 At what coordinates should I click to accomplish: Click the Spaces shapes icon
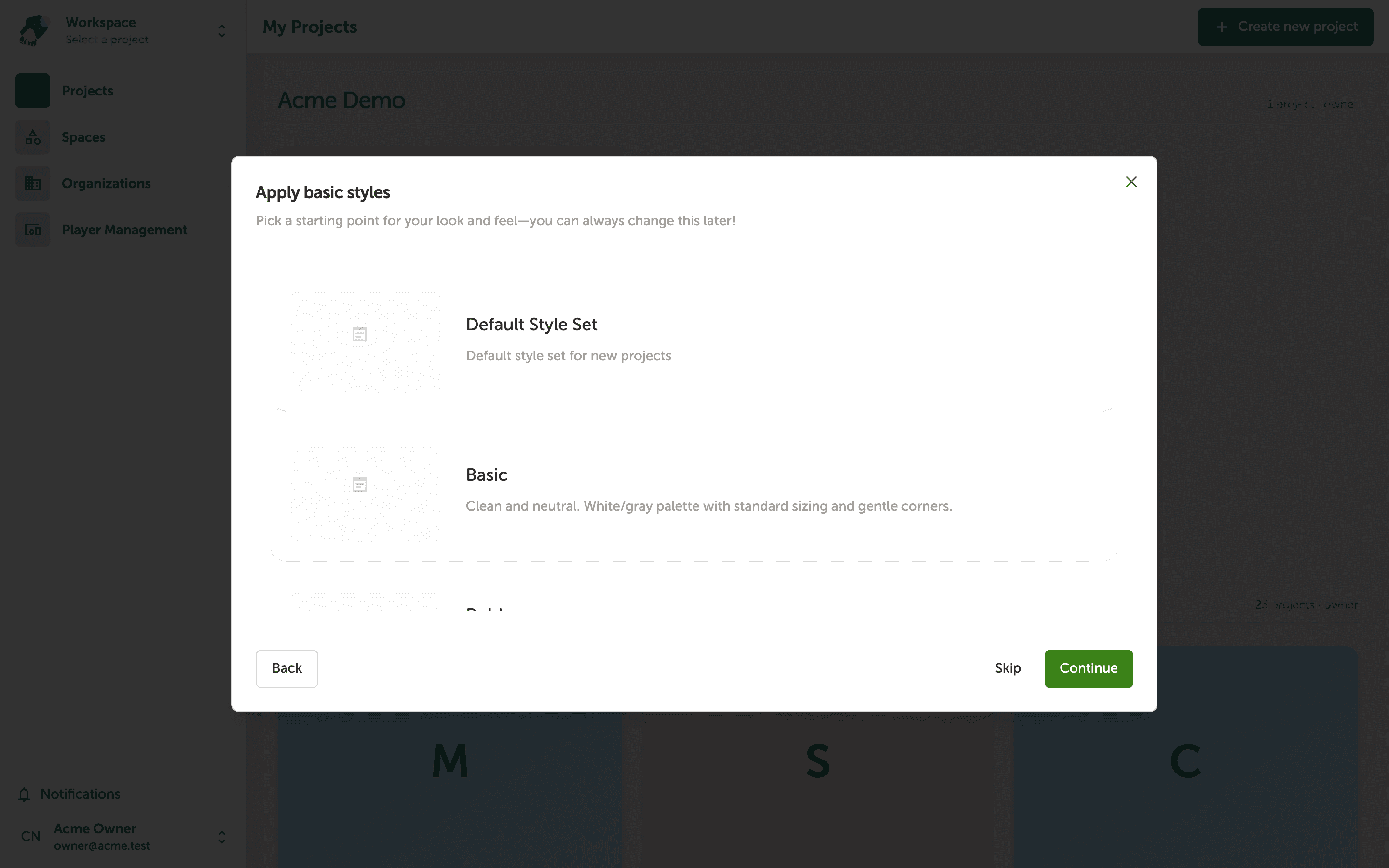[x=33, y=137]
